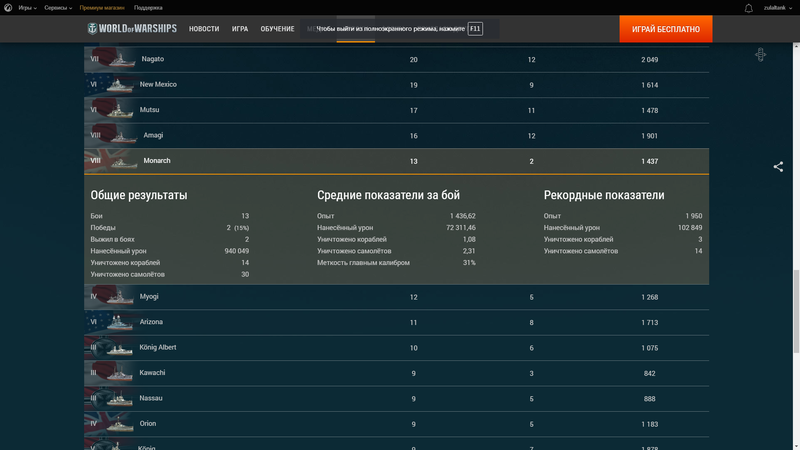Open the Игры dropdown menu
The height and width of the screenshot is (450, 800).
[27, 8]
